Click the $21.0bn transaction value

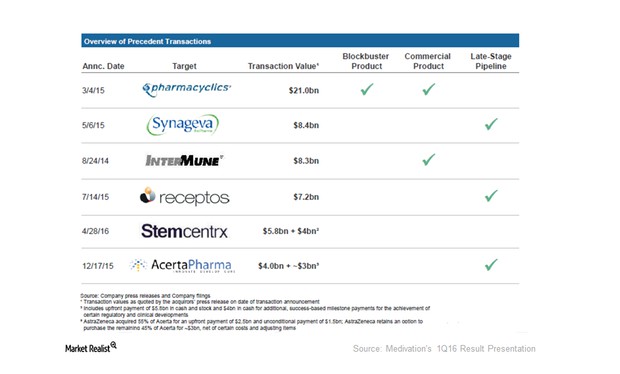tap(304, 90)
